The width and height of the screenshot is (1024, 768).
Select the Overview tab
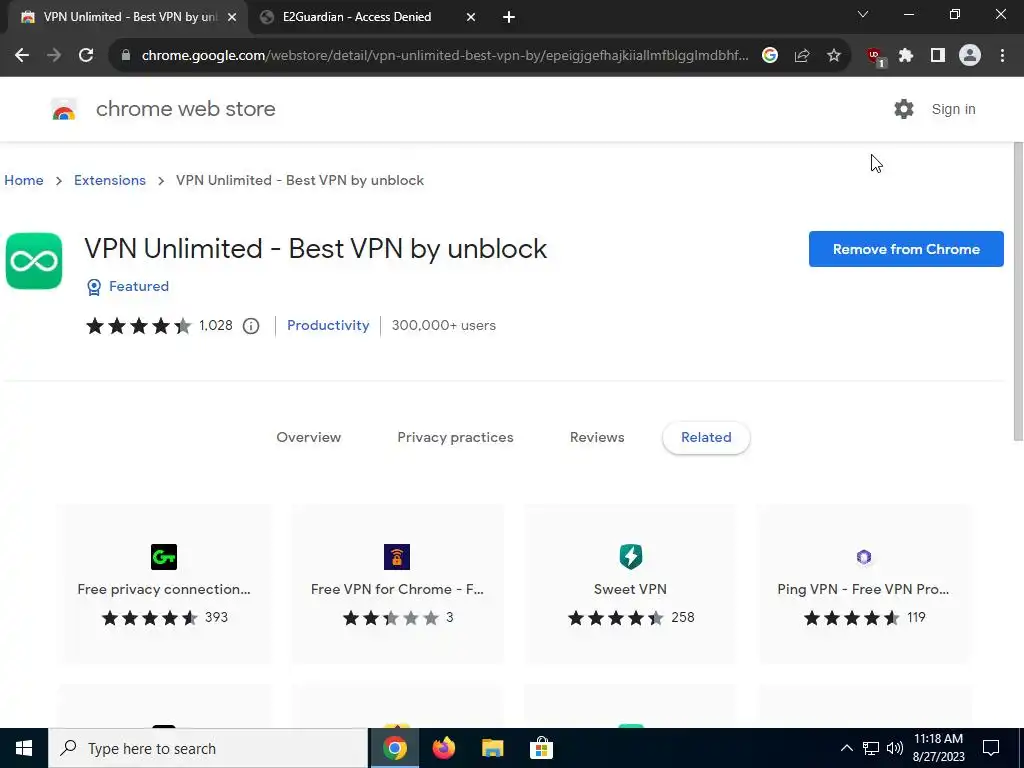pos(308,438)
